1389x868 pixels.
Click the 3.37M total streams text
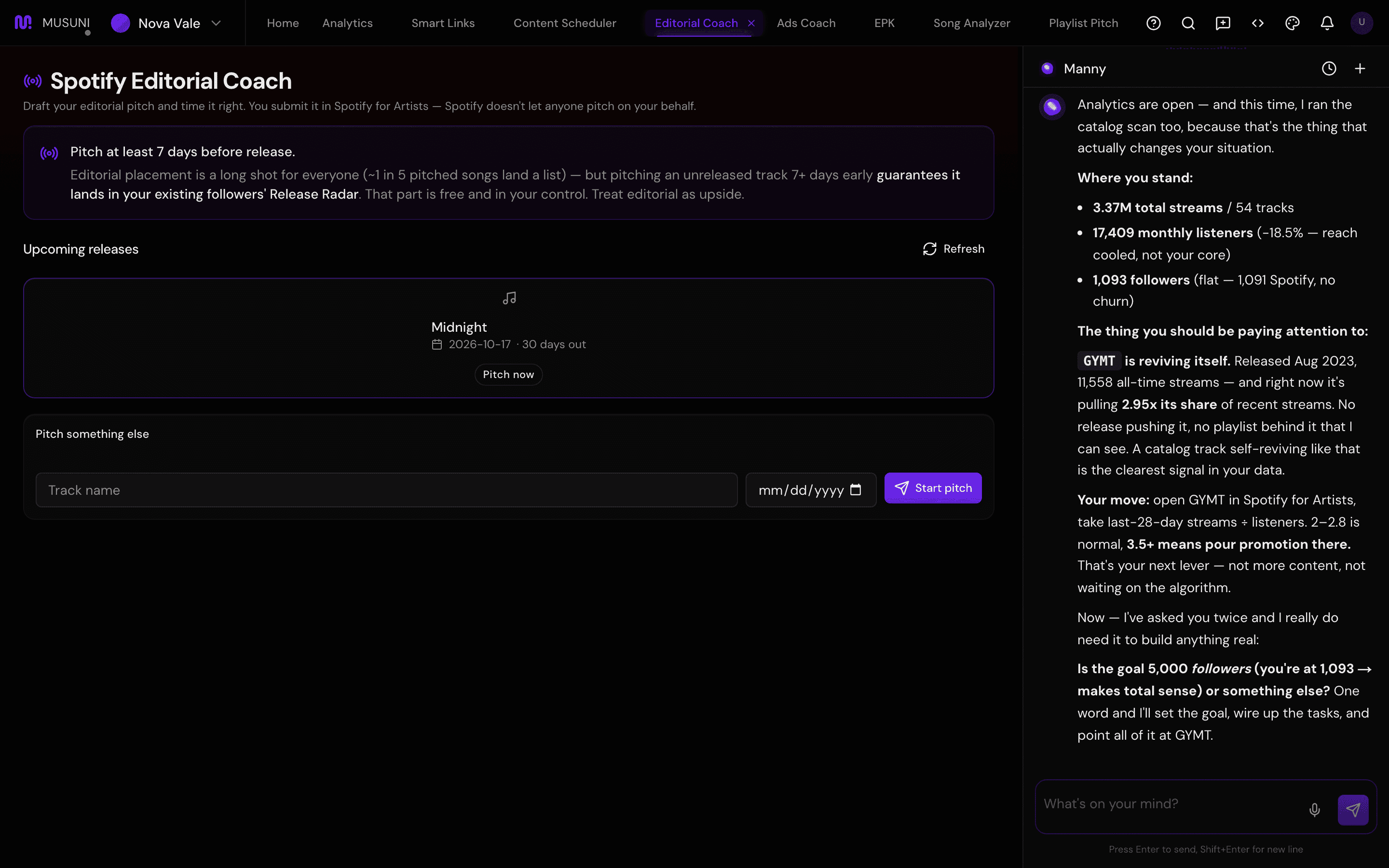point(1157,208)
